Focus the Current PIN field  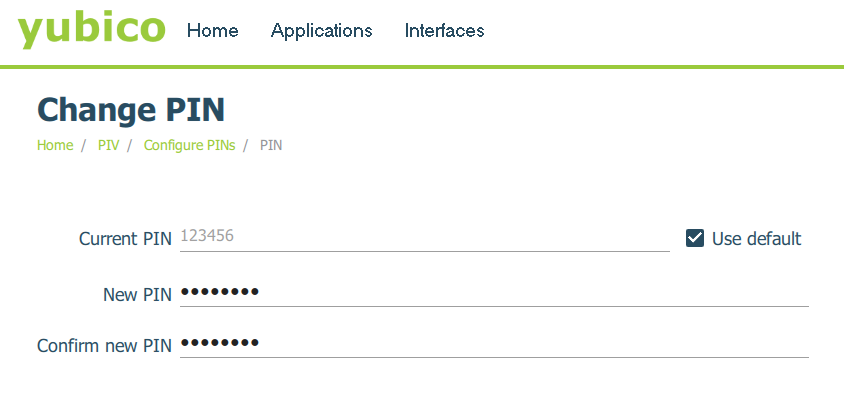pyautogui.click(x=424, y=238)
